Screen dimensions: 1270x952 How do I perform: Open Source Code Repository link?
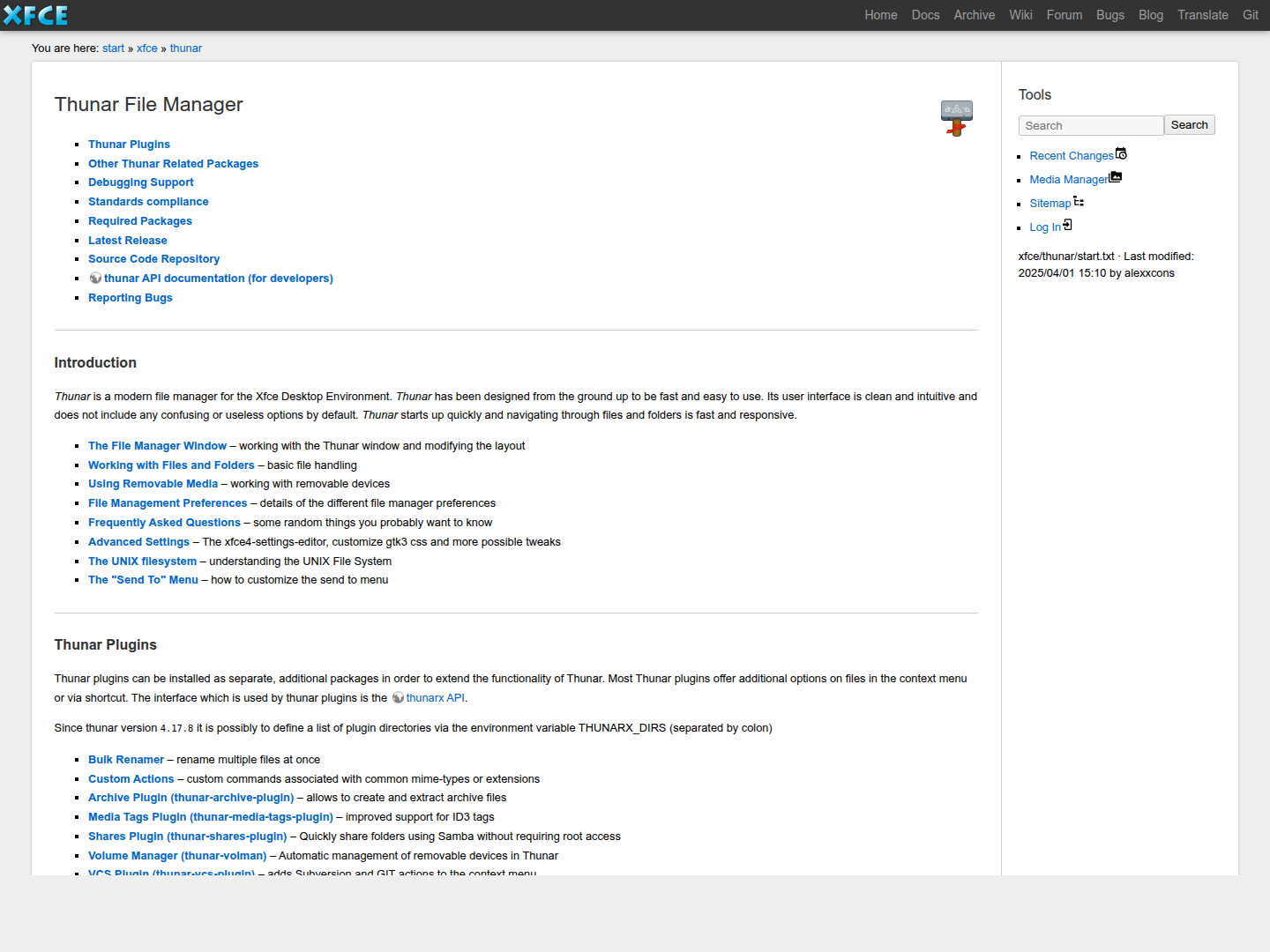pyautogui.click(x=154, y=259)
